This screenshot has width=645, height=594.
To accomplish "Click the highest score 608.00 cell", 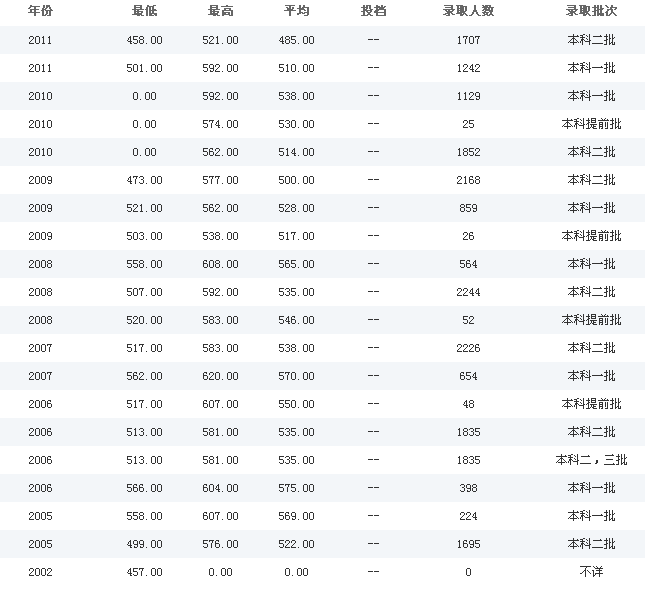I will [220, 264].
